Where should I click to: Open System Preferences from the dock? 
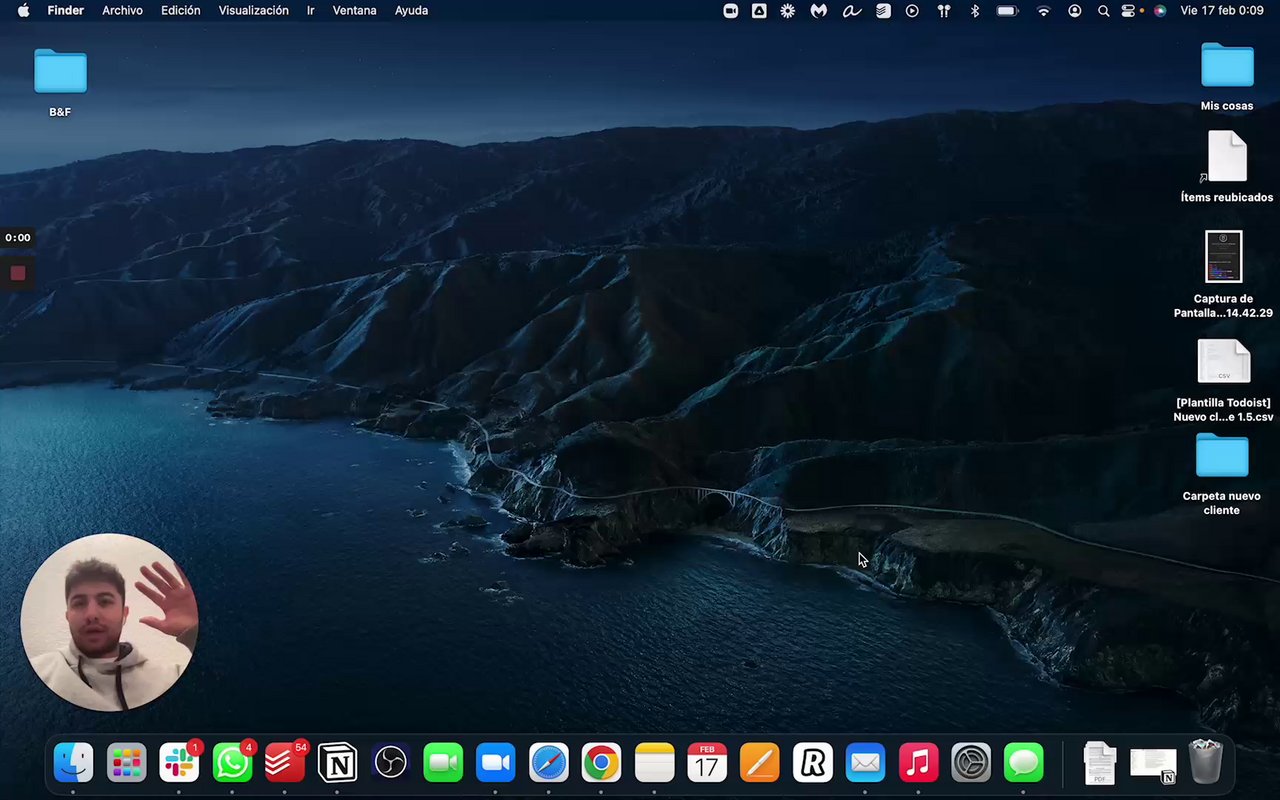coord(971,764)
